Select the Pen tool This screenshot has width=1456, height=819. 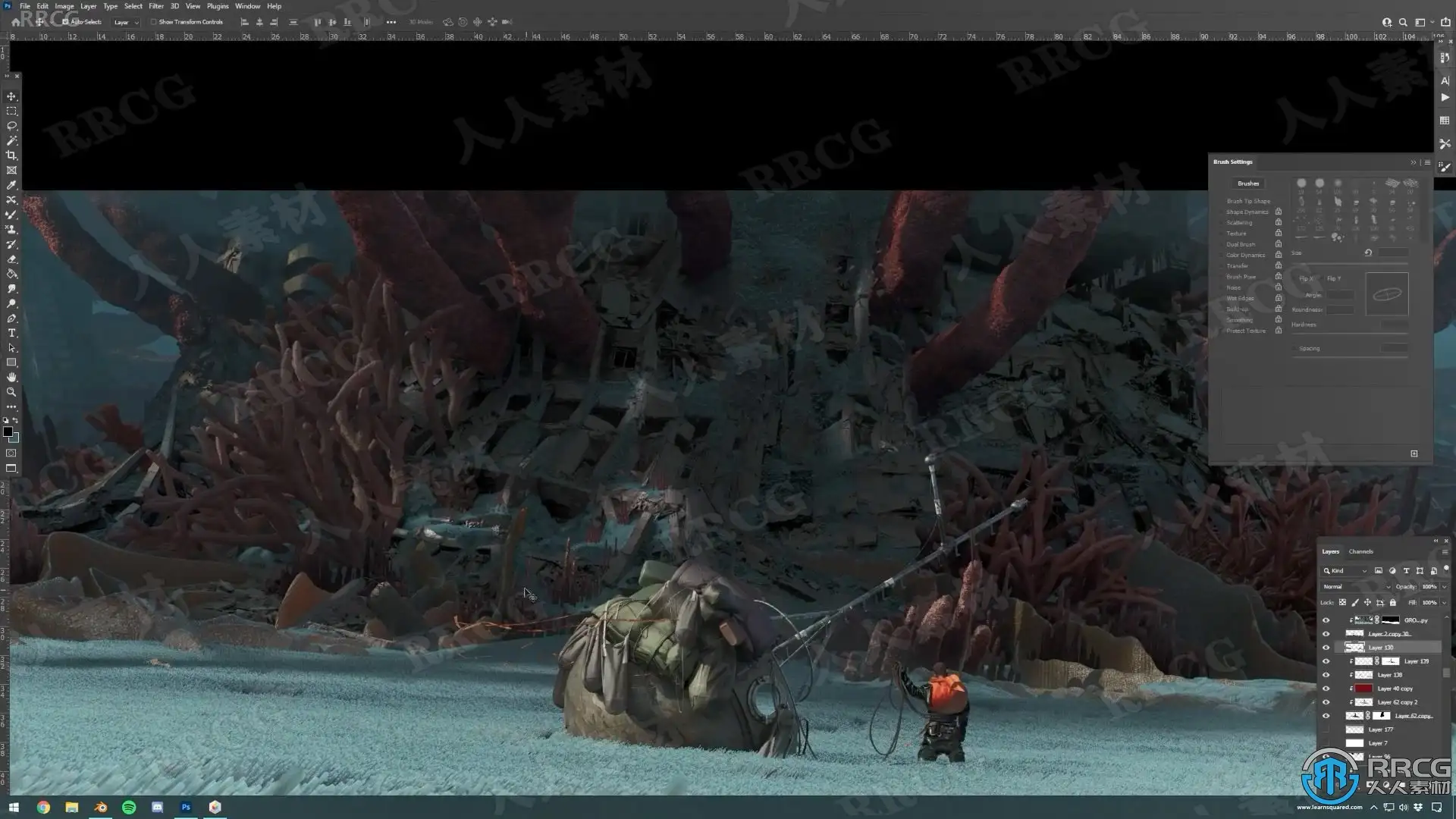pyautogui.click(x=11, y=318)
